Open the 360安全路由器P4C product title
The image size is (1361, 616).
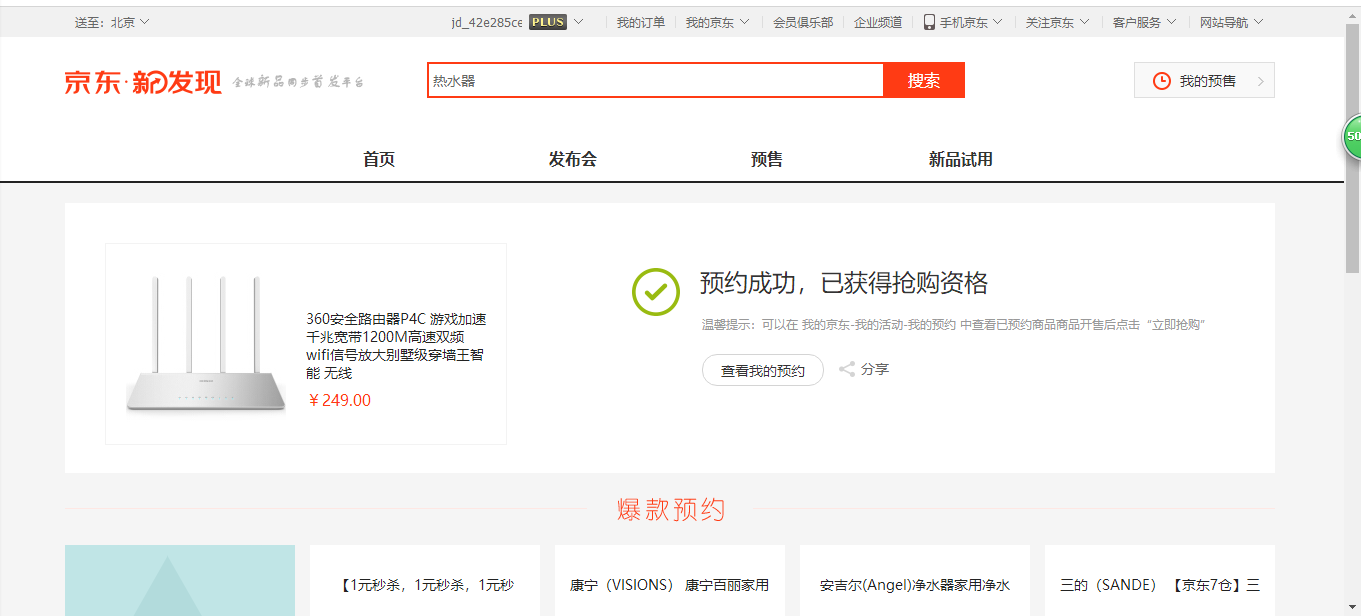397,346
